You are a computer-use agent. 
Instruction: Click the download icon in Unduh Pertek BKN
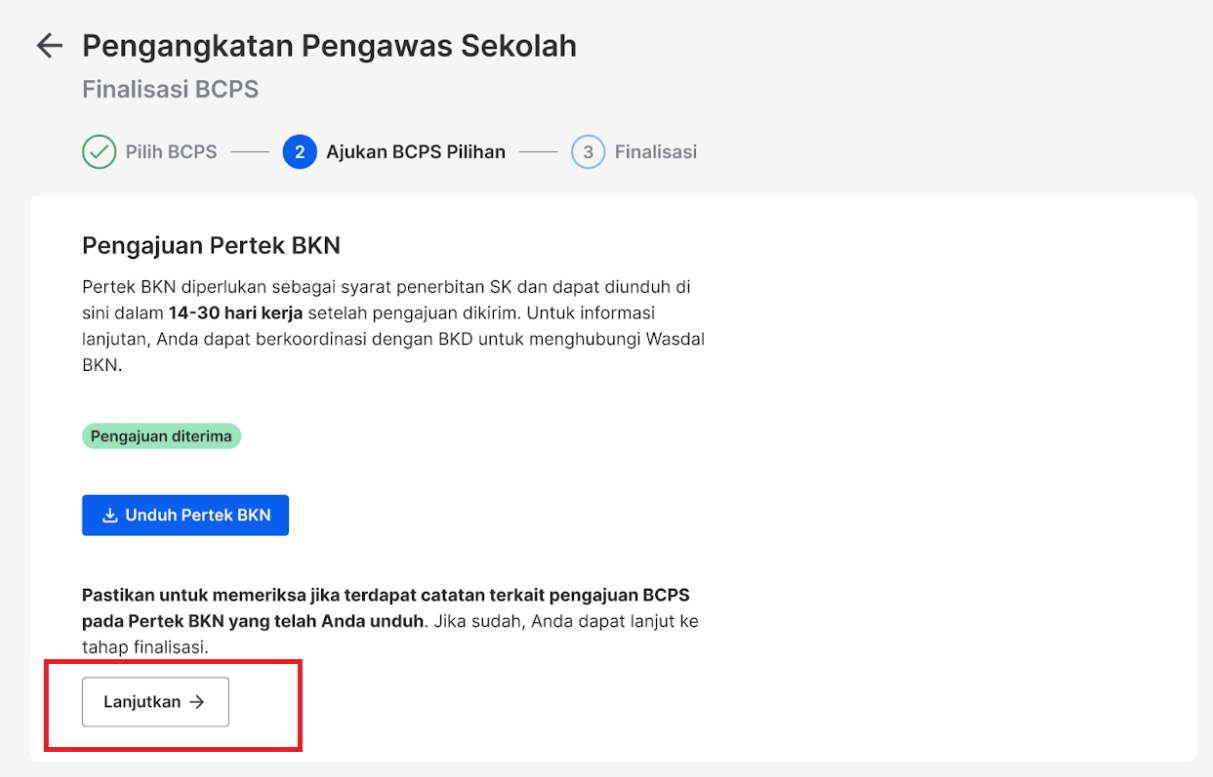[x=111, y=516]
